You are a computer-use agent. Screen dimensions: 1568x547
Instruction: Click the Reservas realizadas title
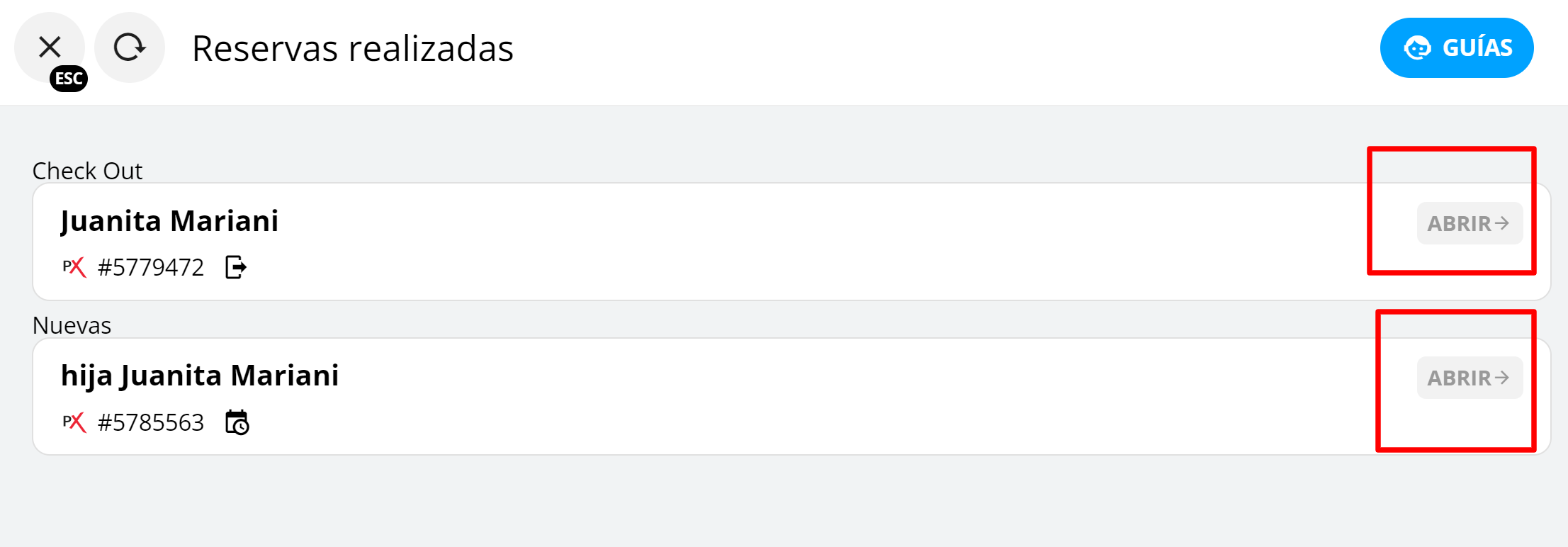tap(352, 48)
